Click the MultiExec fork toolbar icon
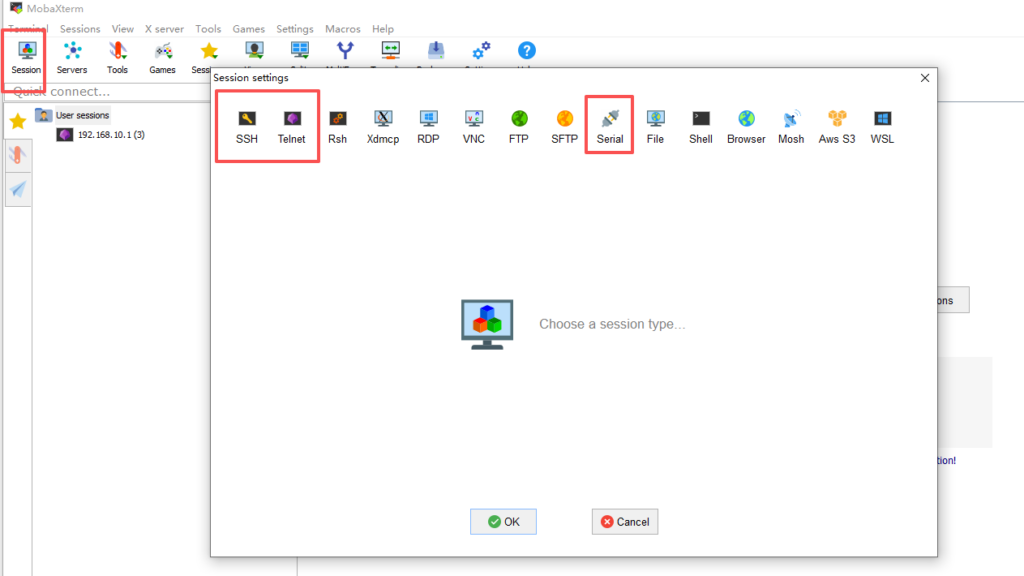 pos(345,50)
